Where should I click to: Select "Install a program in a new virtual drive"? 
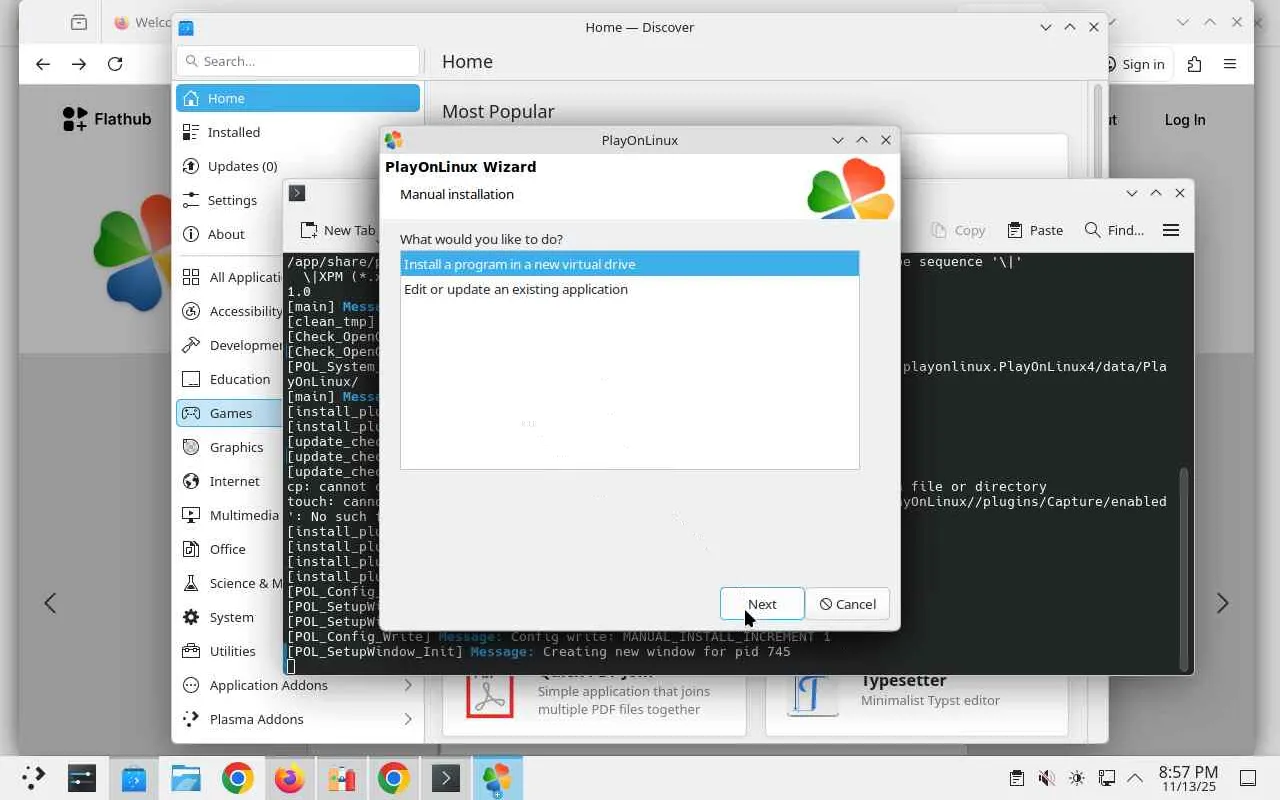tap(629, 264)
